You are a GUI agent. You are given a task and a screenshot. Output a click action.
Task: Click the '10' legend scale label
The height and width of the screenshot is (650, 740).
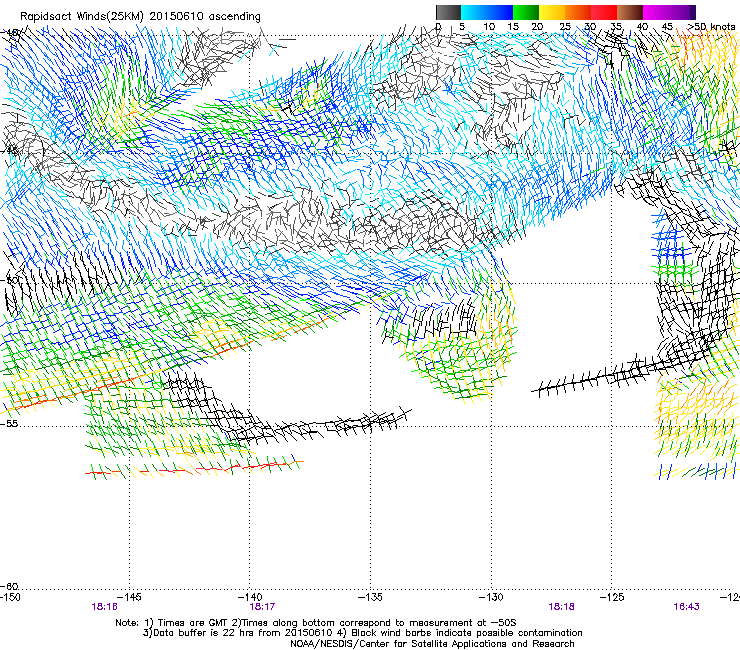point(489,26)
